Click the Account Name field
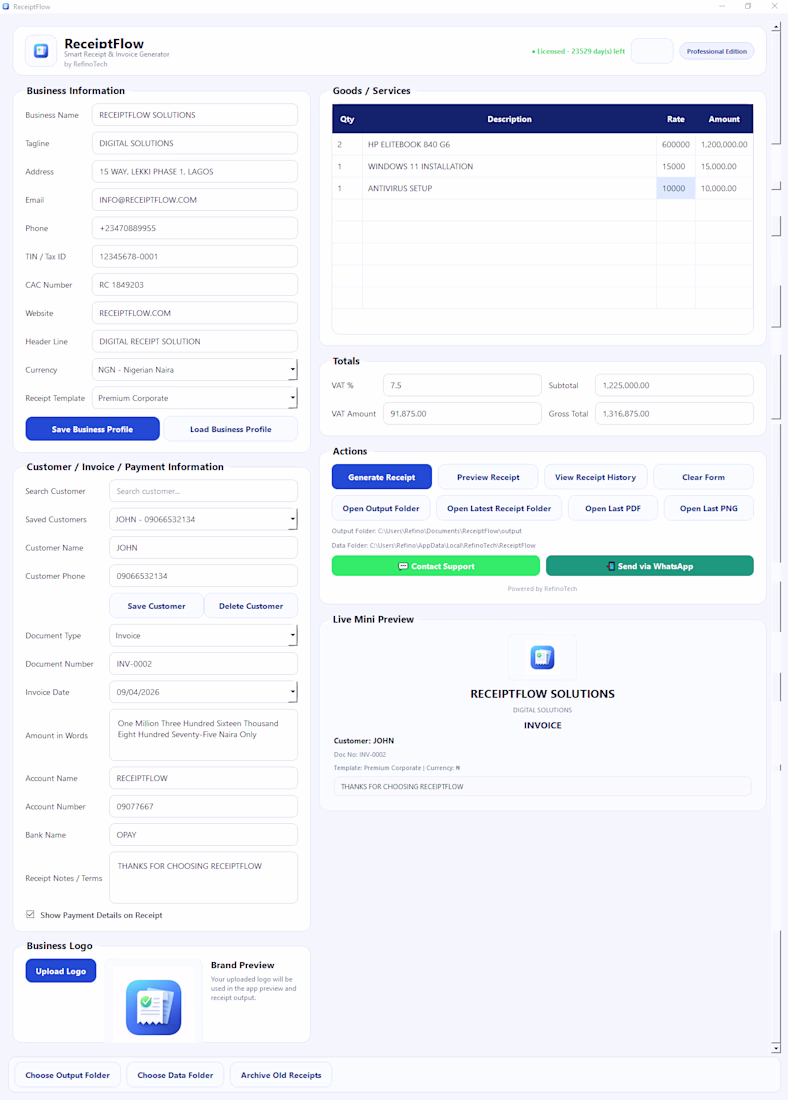 pos(203,778)
